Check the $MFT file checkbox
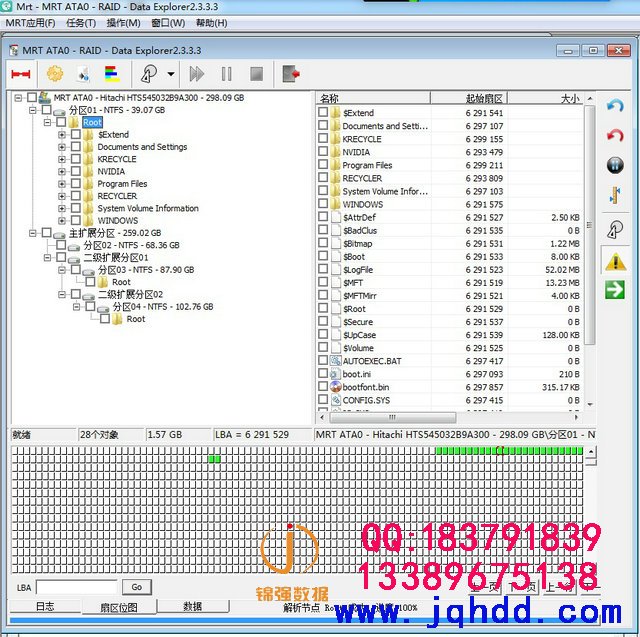 [x=323, y=282]
